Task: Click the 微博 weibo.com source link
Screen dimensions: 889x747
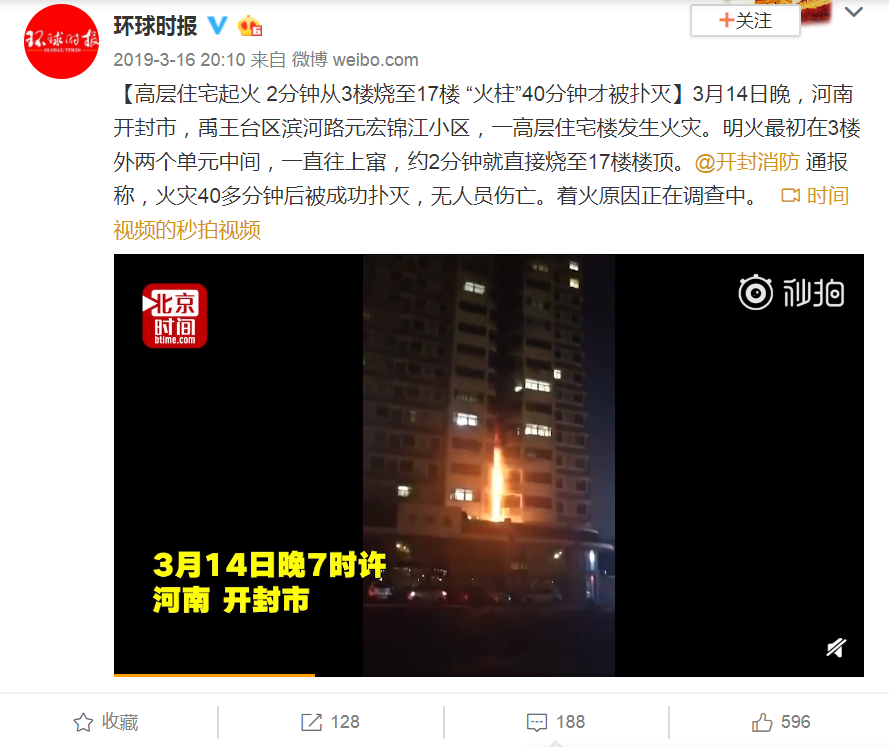Action: tap(355, 60)
